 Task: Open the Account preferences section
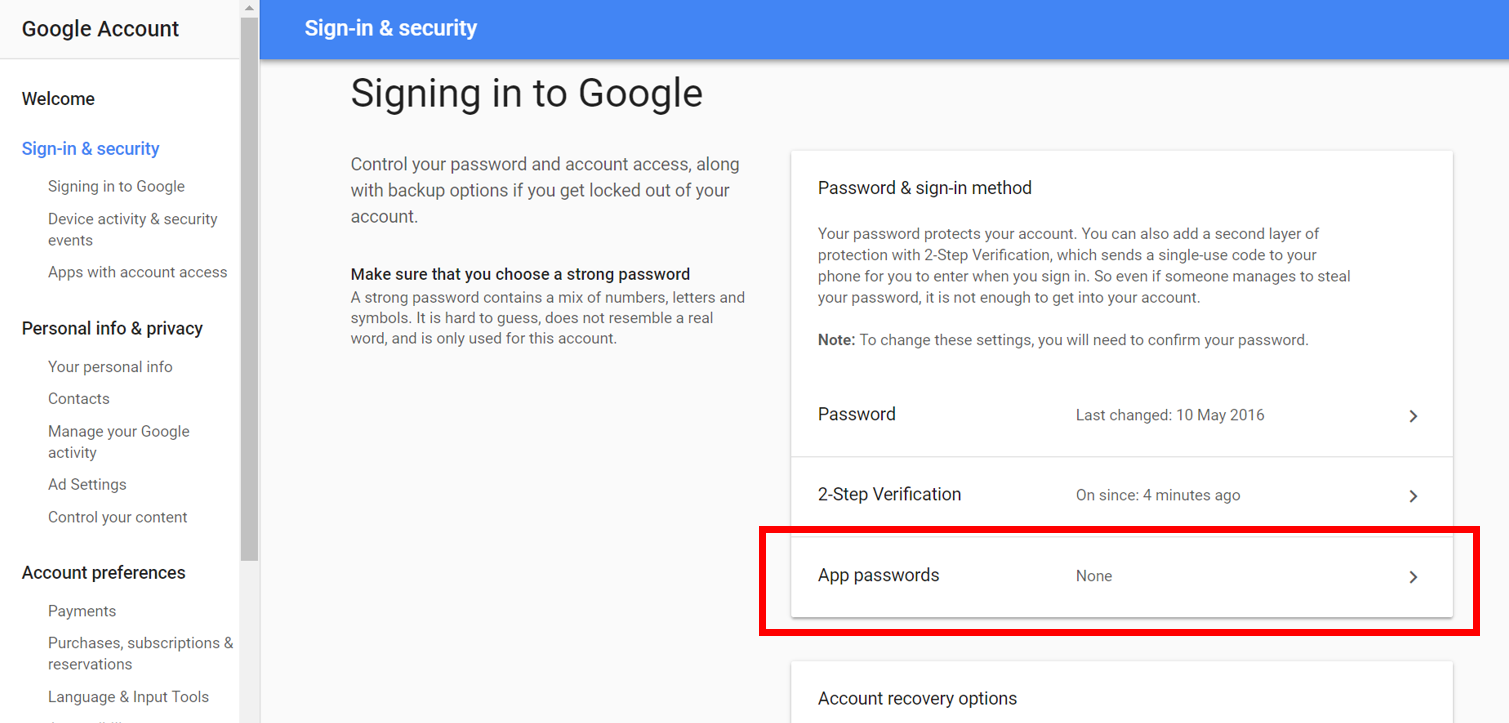[x=104, y=573]
